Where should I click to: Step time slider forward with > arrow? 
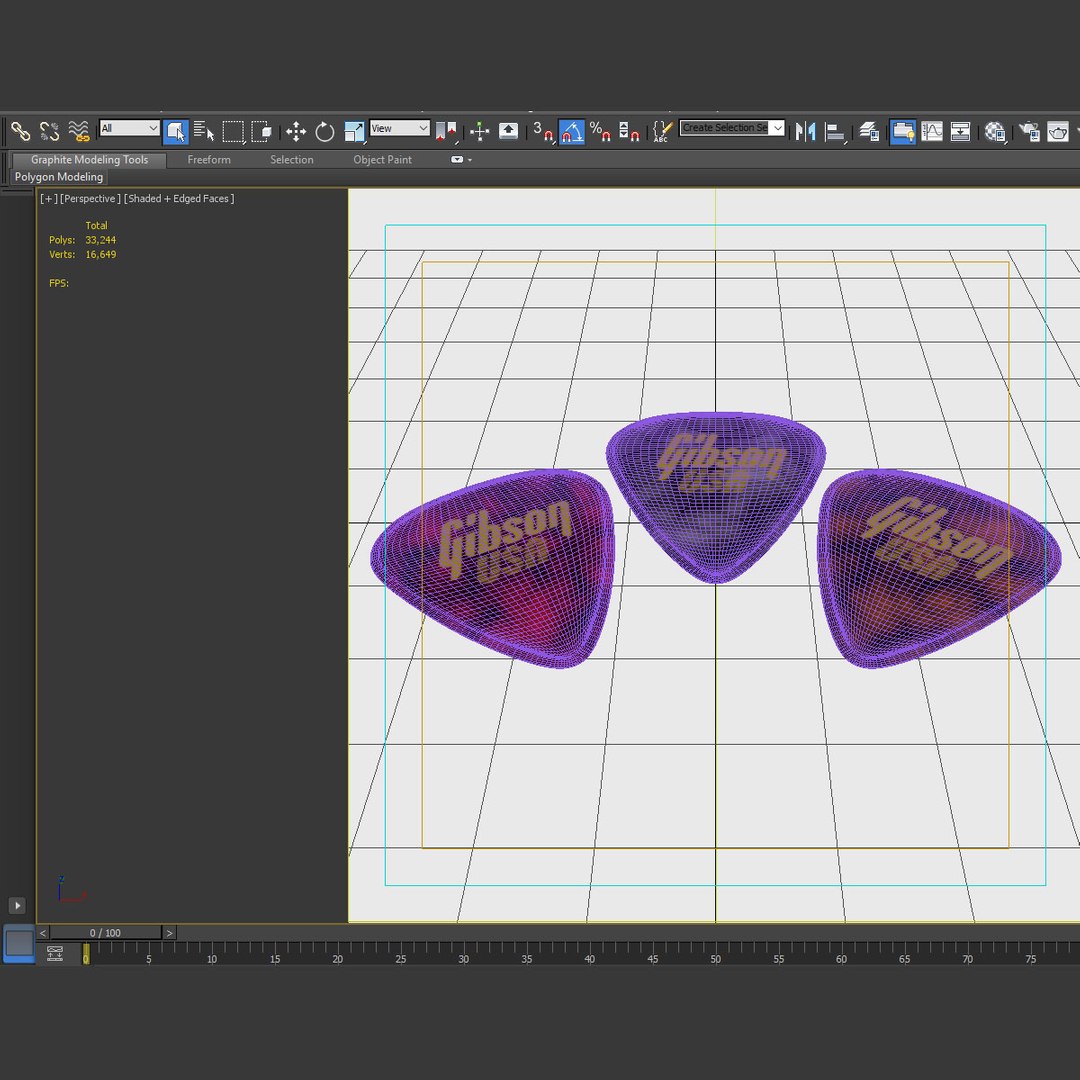tap(169, 933)
